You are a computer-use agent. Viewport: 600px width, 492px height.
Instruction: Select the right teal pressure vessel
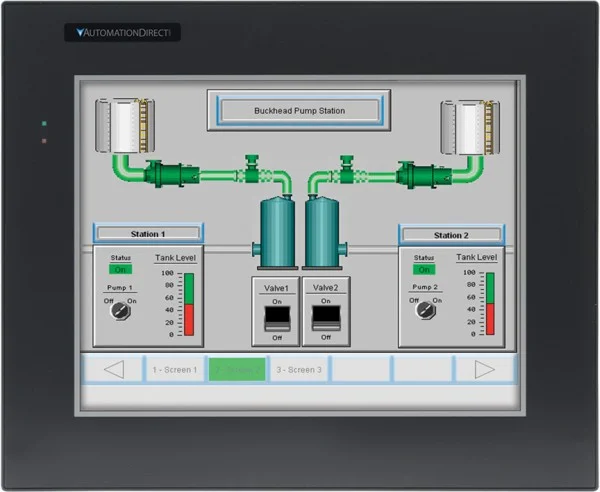click(325, 232)
